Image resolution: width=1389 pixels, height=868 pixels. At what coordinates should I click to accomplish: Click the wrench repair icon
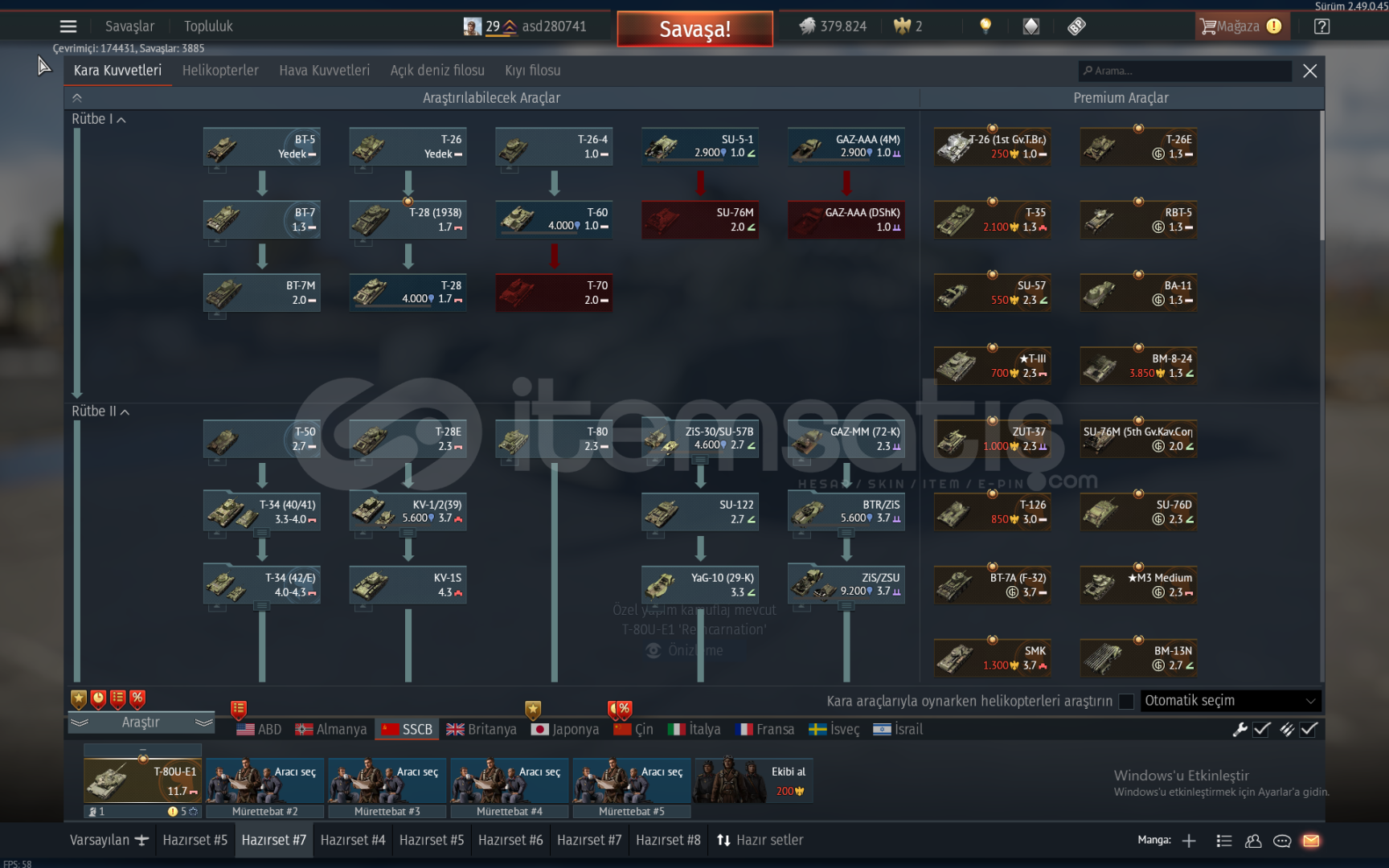1239,729
